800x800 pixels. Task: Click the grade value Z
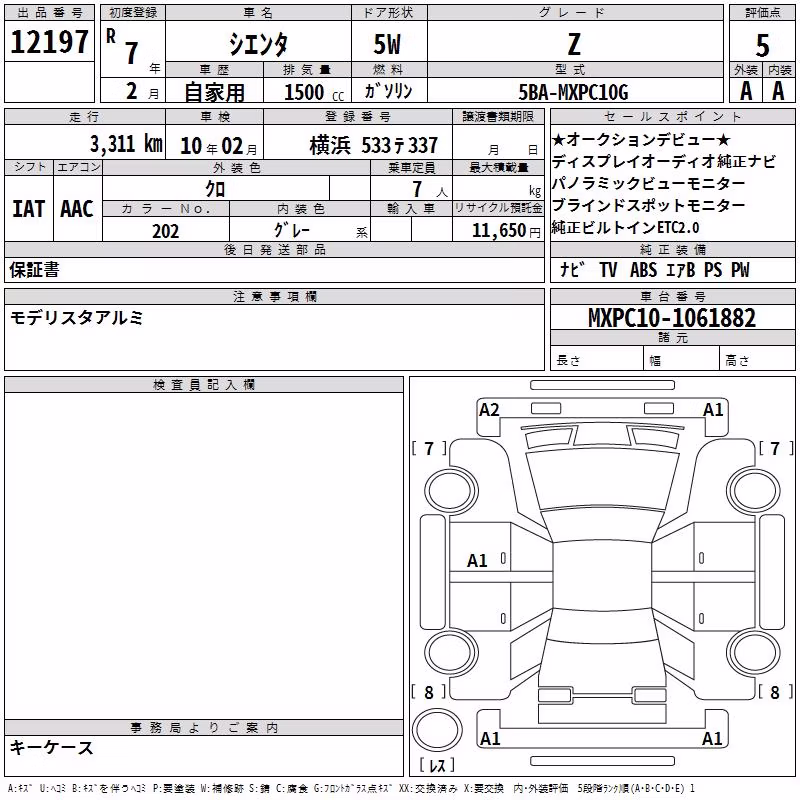[x=574, y=44]
